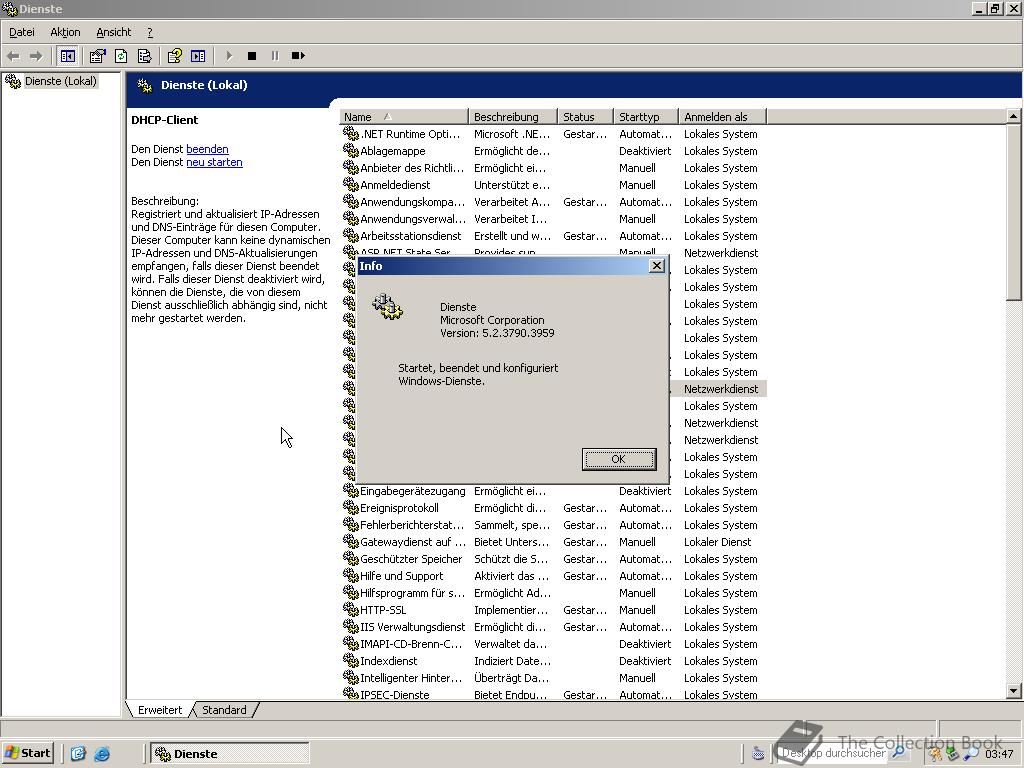Click the services list scrollbar down arrow

point(1013,691)
